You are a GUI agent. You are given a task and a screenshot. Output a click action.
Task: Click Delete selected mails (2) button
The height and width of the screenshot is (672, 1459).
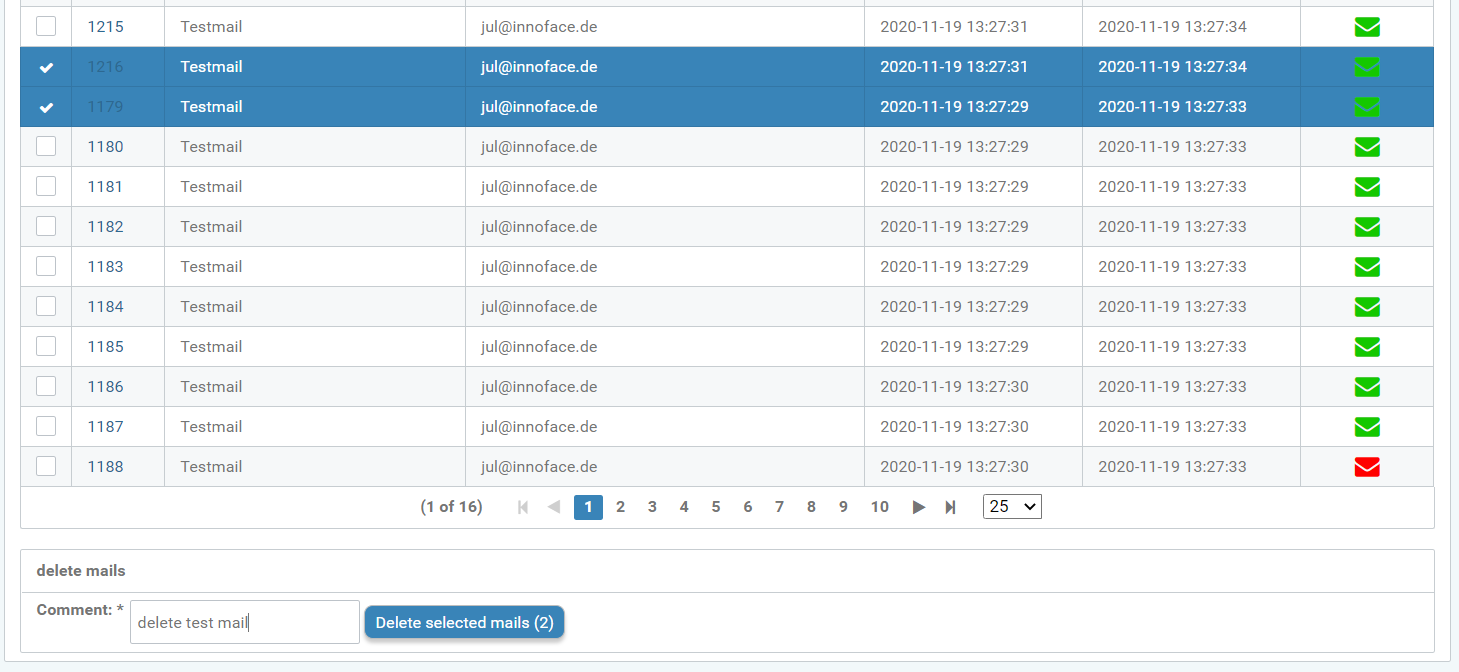(464, 623)
